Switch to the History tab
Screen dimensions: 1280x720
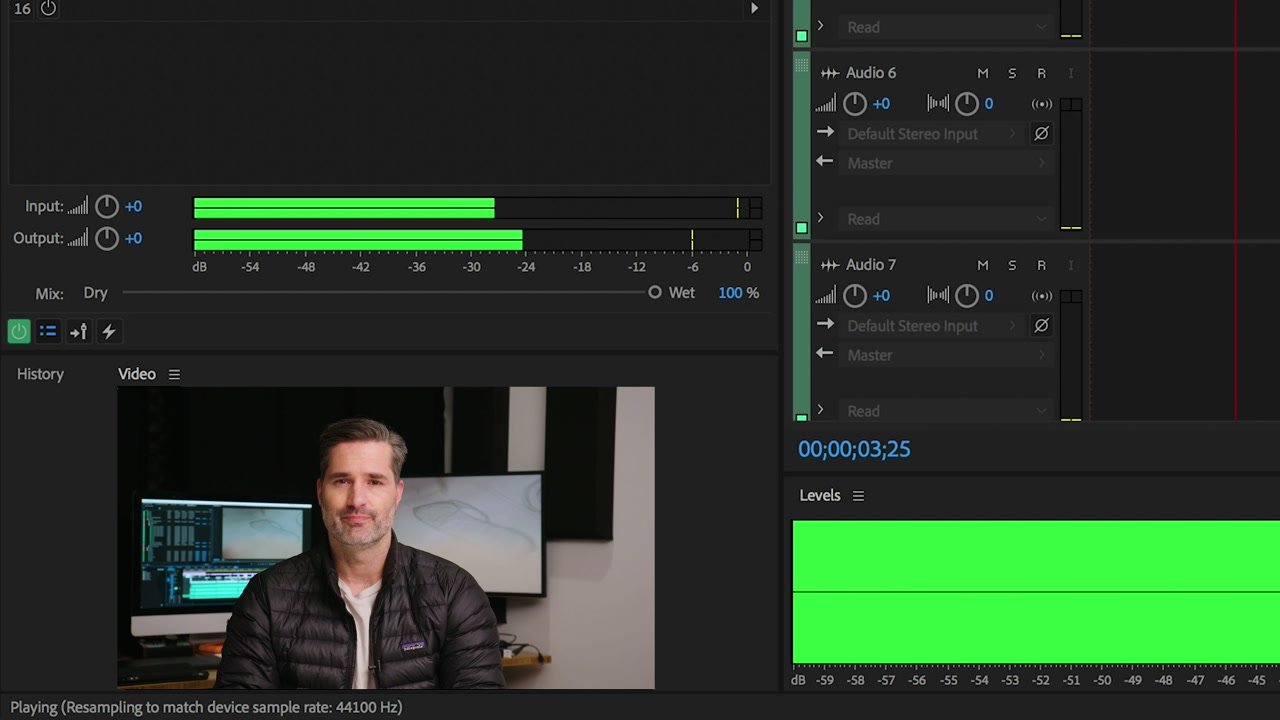coord(40,374)
